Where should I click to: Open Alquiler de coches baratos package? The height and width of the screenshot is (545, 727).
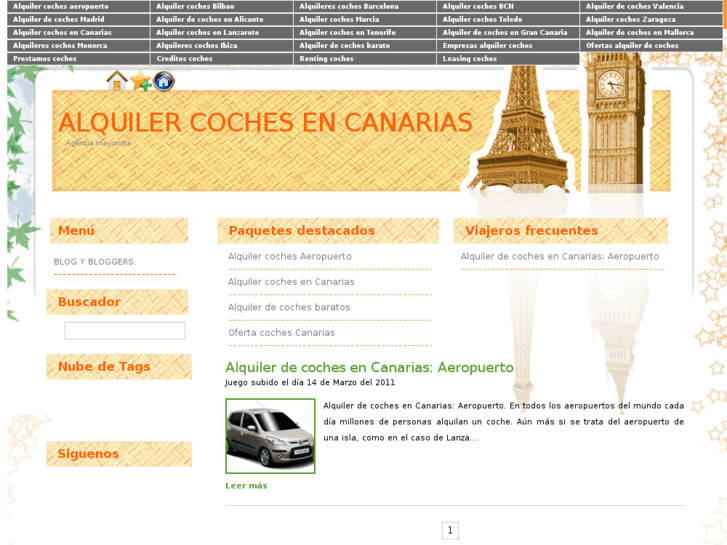(x=289, y=307)
